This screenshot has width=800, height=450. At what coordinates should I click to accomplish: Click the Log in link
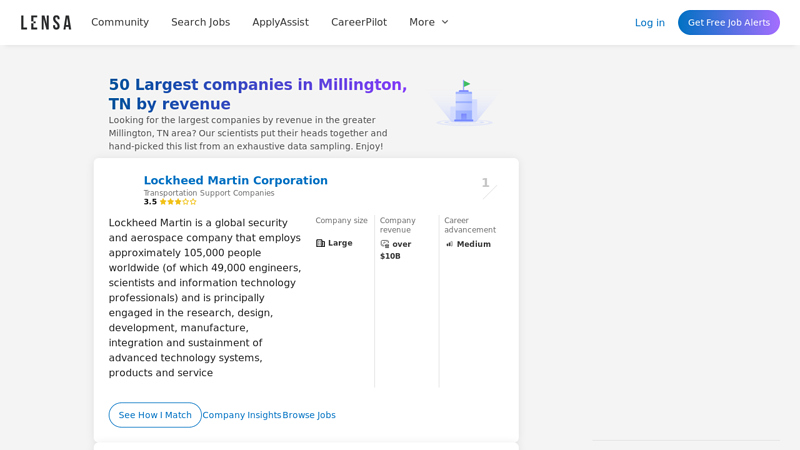pos(649,22)
